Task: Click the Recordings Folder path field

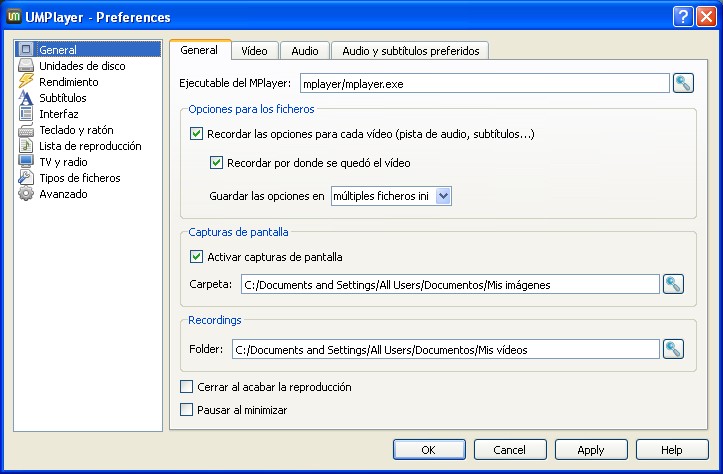Action: (445, 350)
